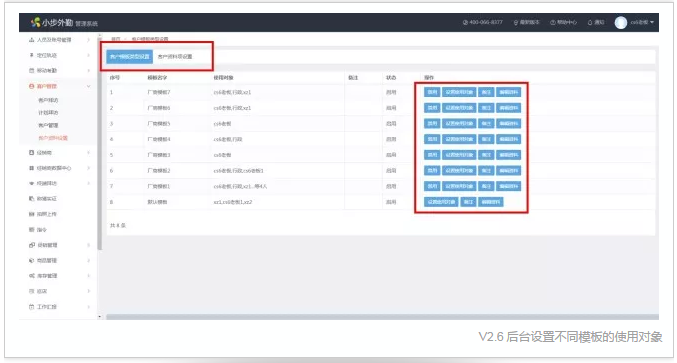Click 停用 button for 厂商模板7
The width and height of the screenshot is (677, 363).
click(432, 92)
